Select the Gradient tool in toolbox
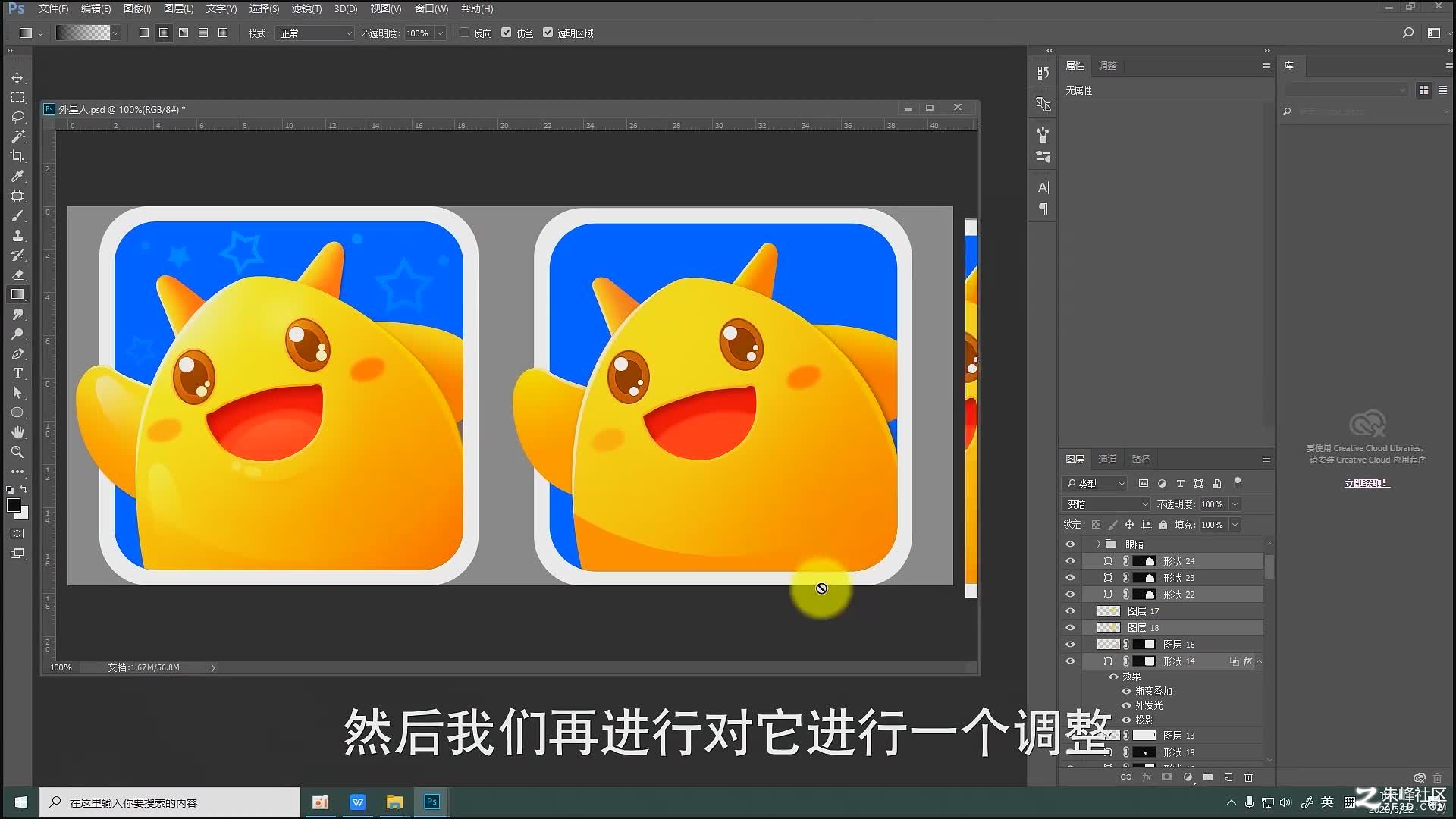Viewport: 1456px width, 819px height. (x=17, y=294)
